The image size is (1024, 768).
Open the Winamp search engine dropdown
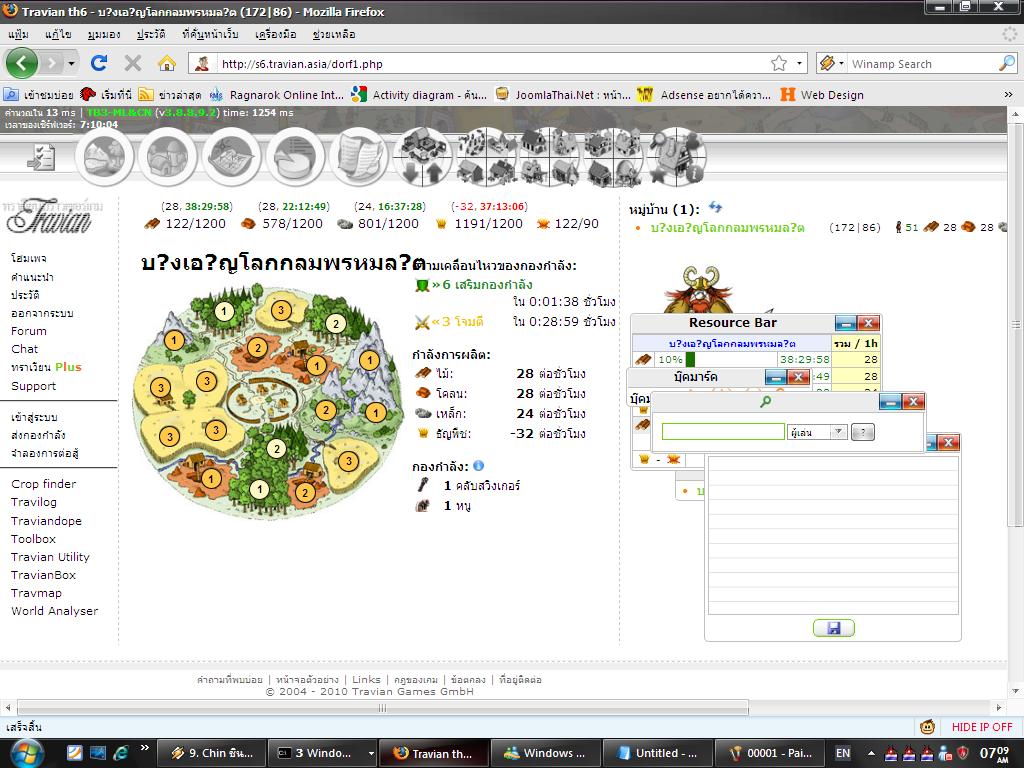(x=841, y=63)
